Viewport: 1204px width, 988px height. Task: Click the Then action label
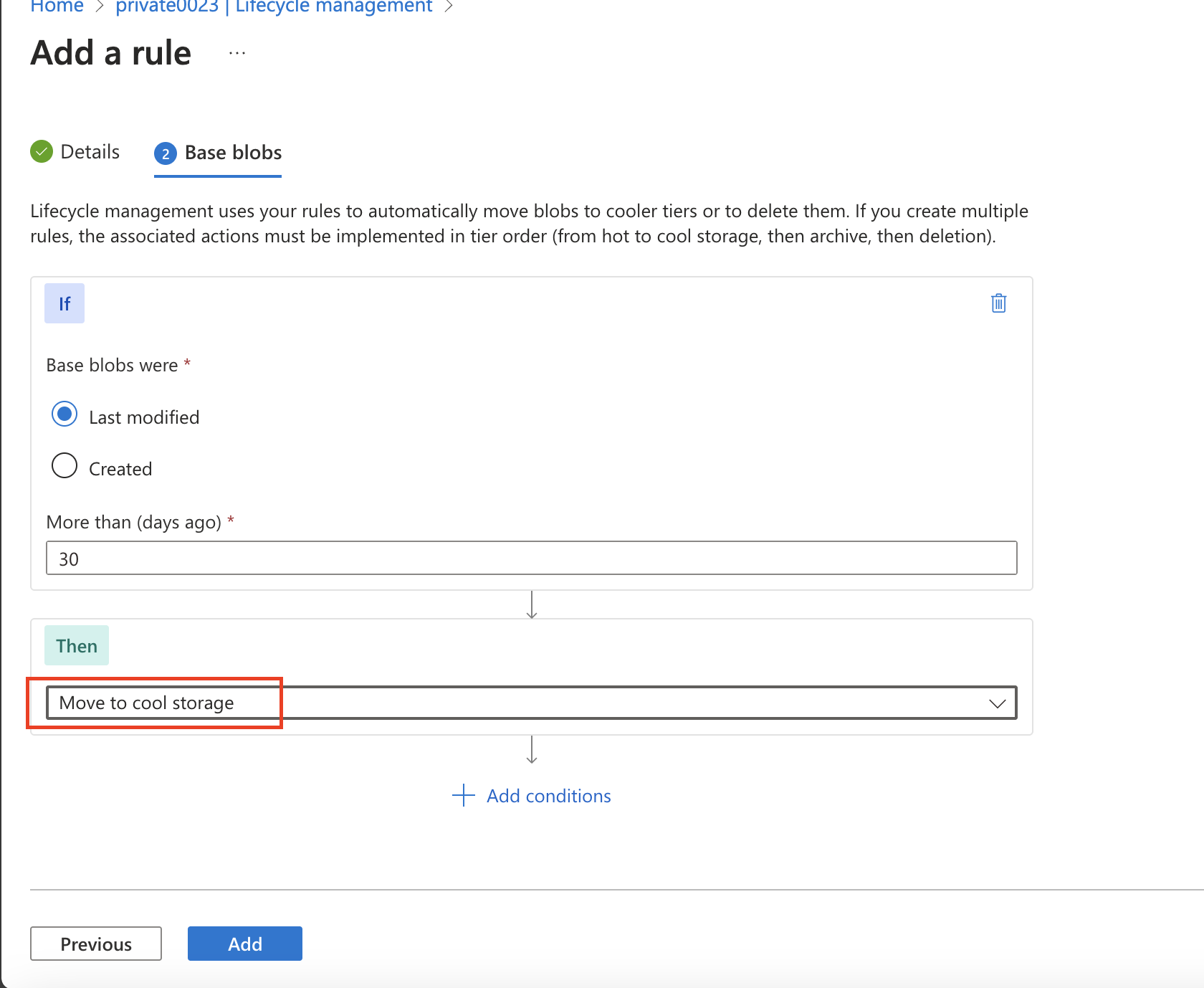click(77, 645)
